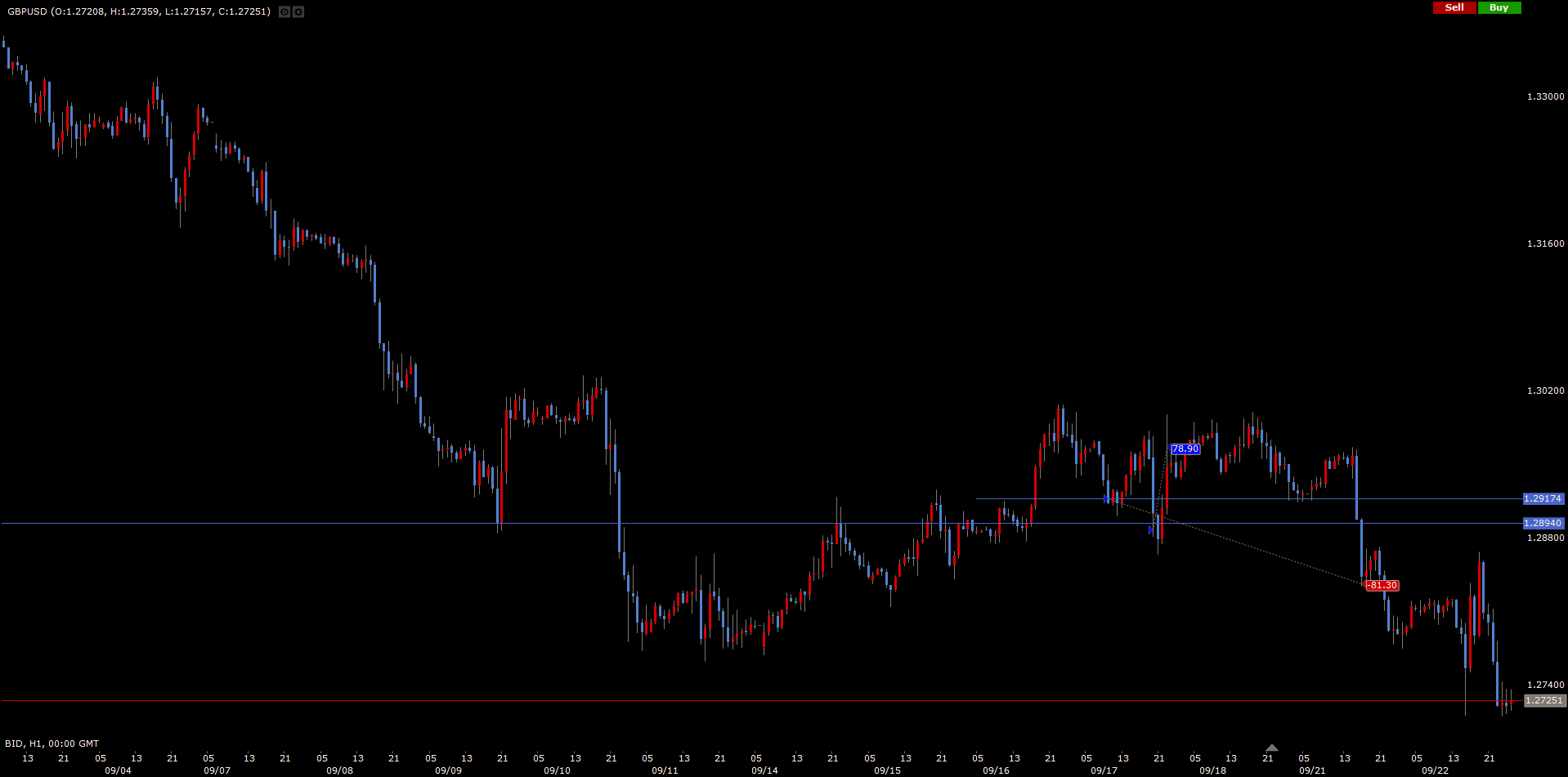Open chart settings via the gear icon
Viewport: 1568px width, 777px height.
298,11
